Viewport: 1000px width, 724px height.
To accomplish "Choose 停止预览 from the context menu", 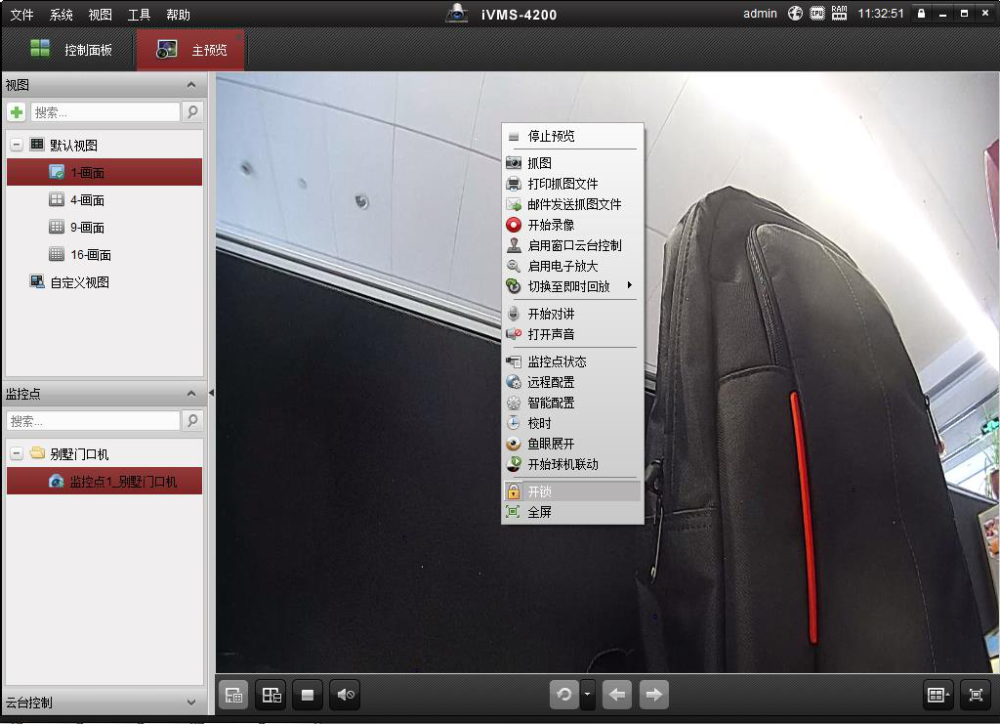I will [572, 136].
